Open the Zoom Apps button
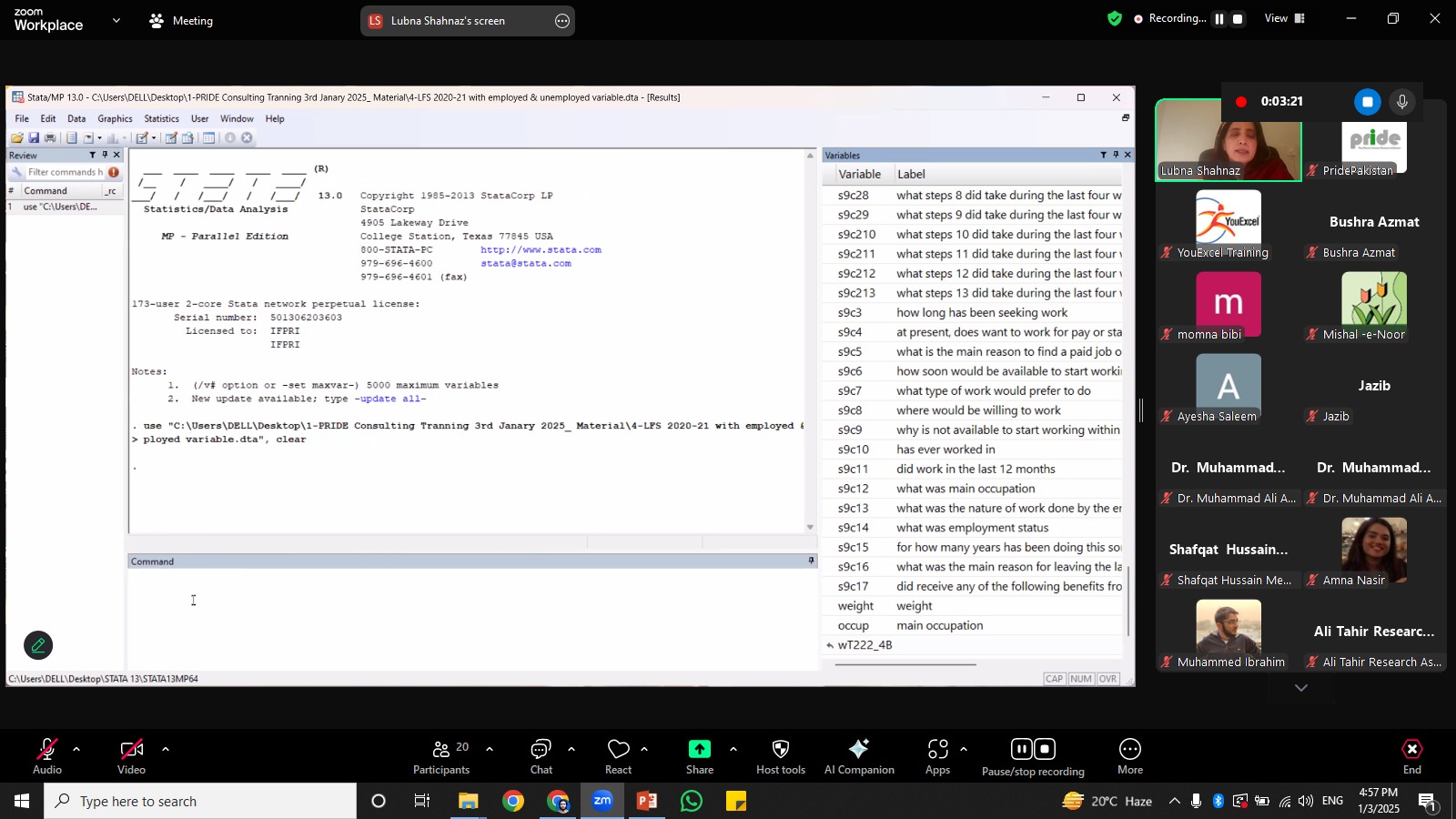 (x=938, y=756)
